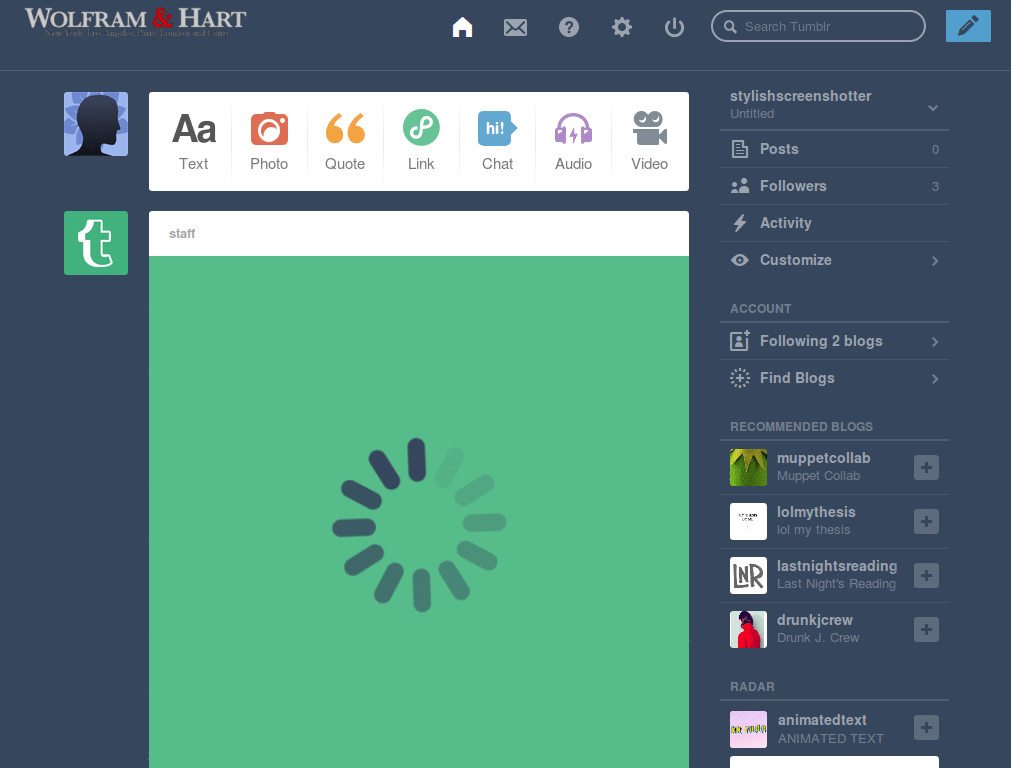The image size is (1024, 768).
Task: Click the Log out power icon
Action: click(x=674, y=27)
